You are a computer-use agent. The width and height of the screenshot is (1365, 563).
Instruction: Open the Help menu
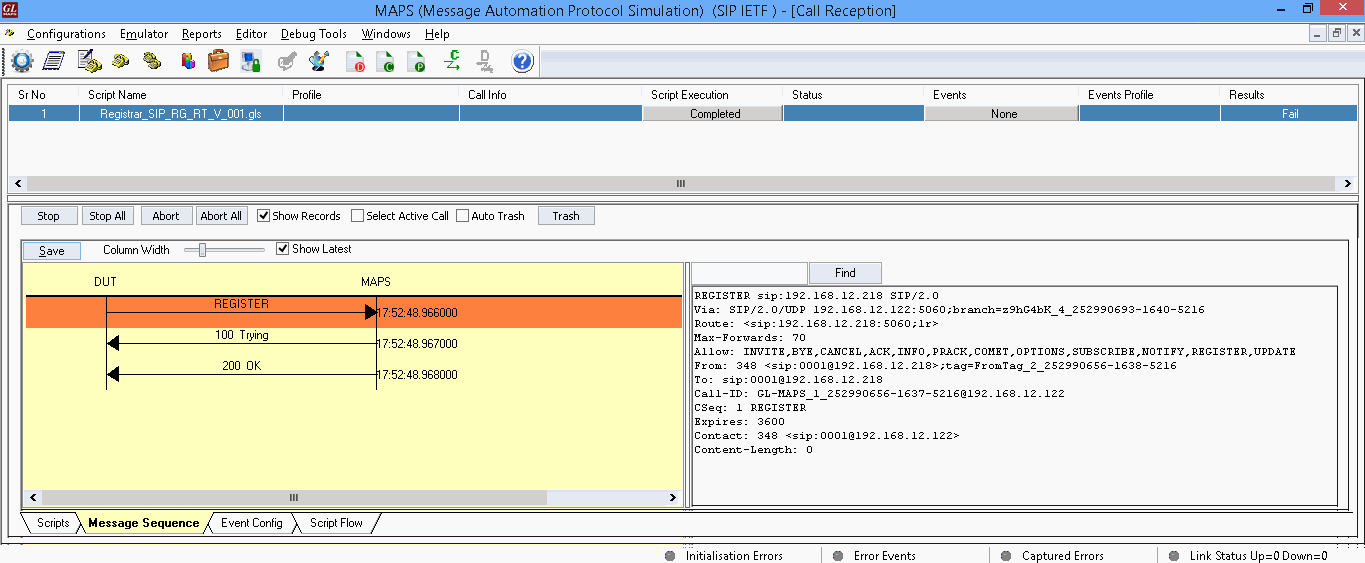click(x=437, y=34)
